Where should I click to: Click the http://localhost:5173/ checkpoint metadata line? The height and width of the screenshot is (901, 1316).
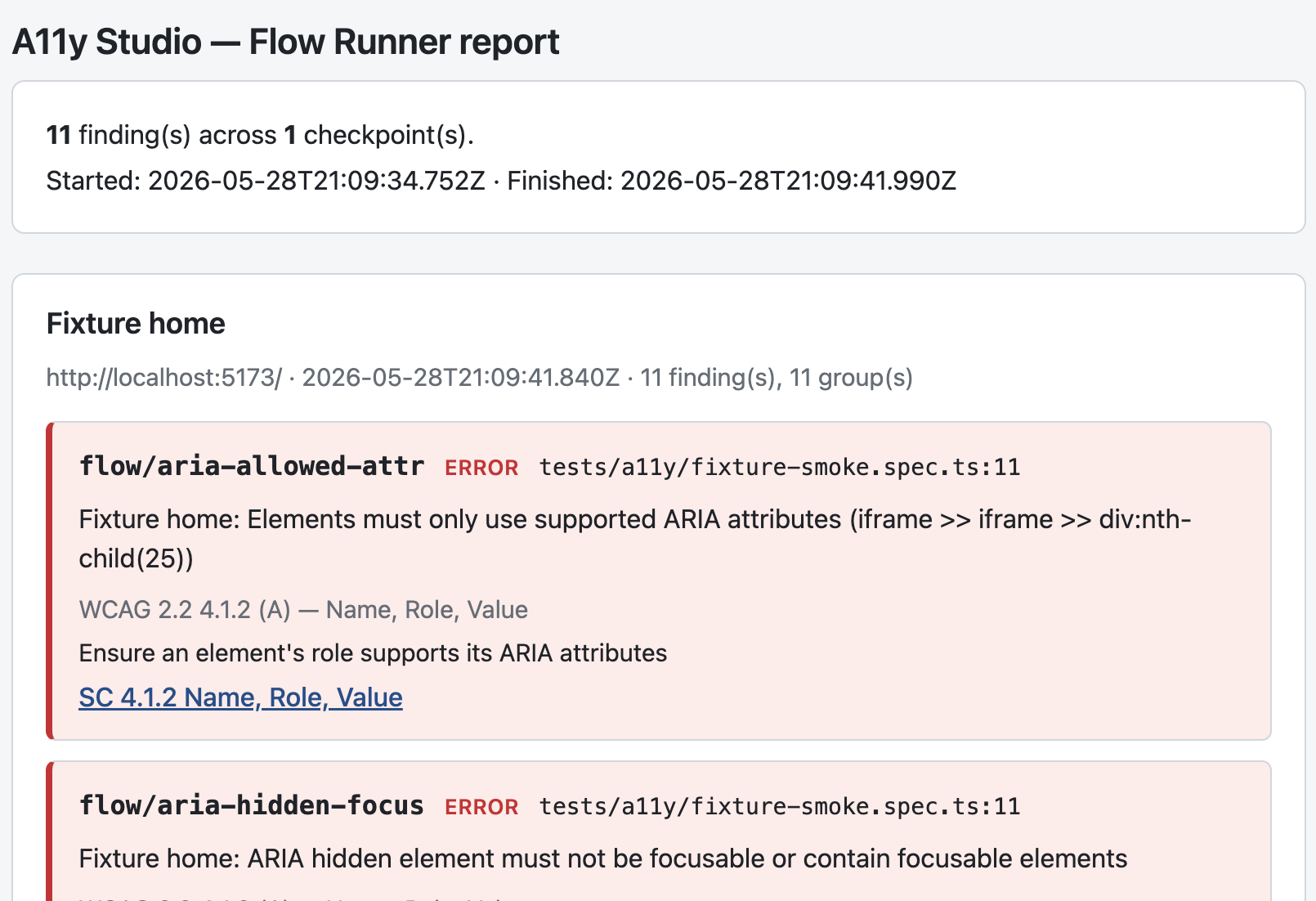click(x=480, y=378)
